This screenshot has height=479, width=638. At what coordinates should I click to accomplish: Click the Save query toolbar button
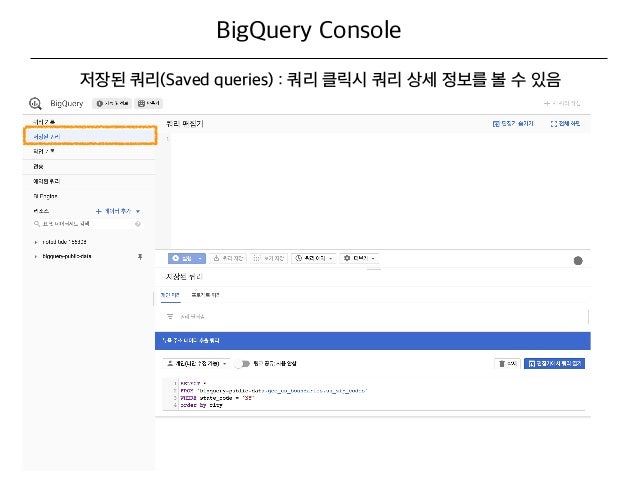(x=228, y=258)
